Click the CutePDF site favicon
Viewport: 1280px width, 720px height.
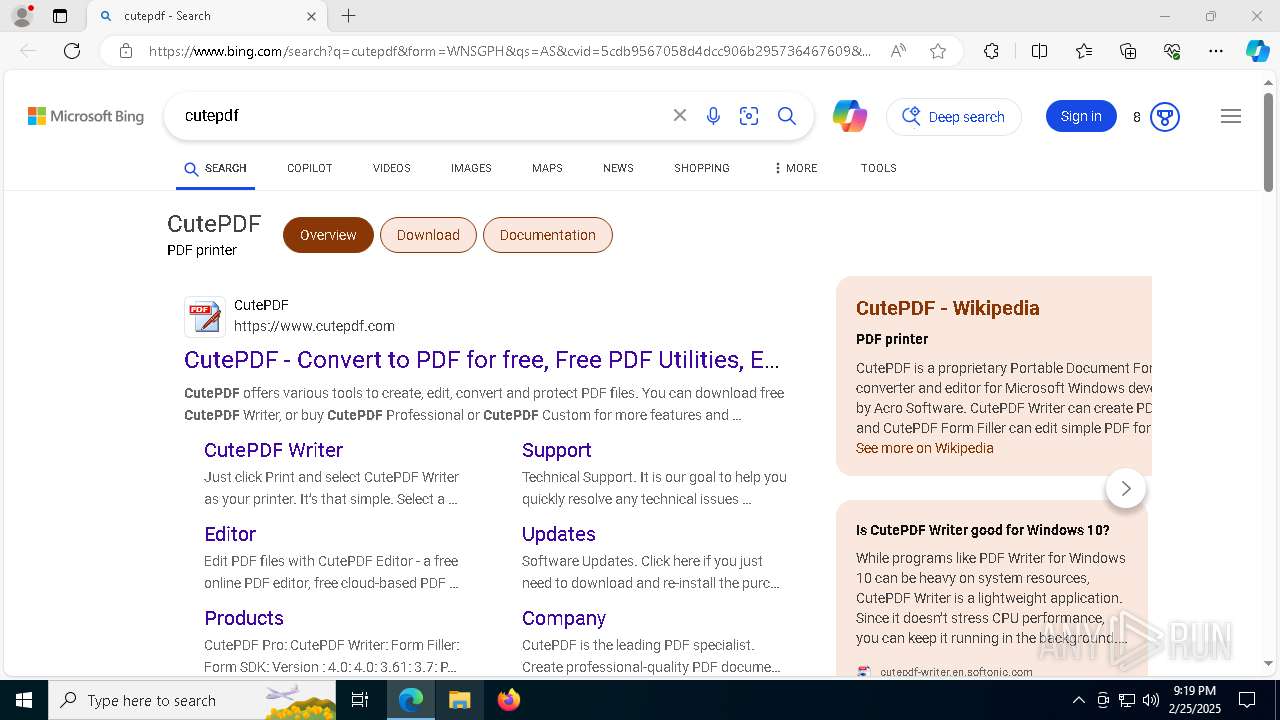click(205, 317)
